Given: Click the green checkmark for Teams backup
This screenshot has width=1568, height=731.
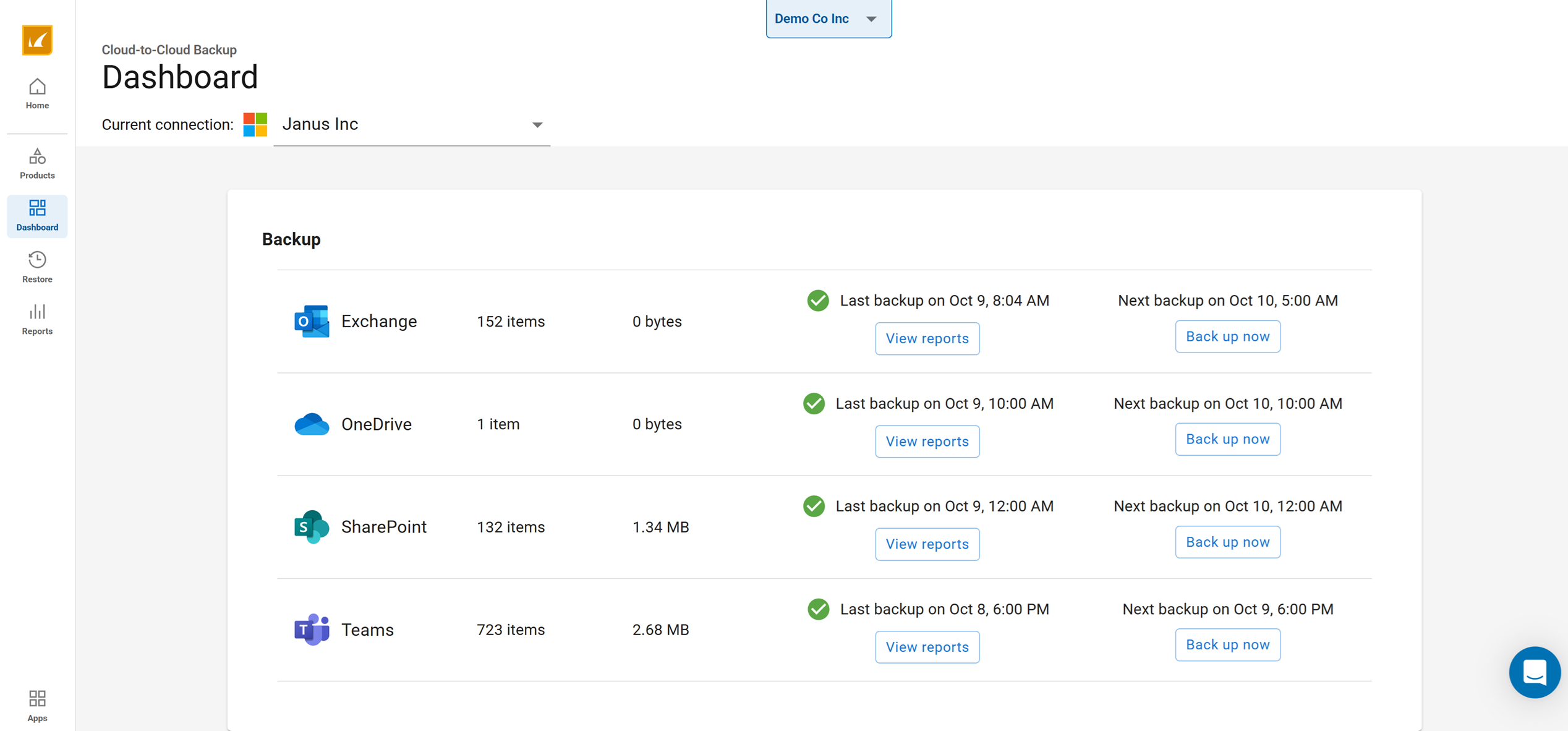Looking at the screenshot, I should [818, 609].
